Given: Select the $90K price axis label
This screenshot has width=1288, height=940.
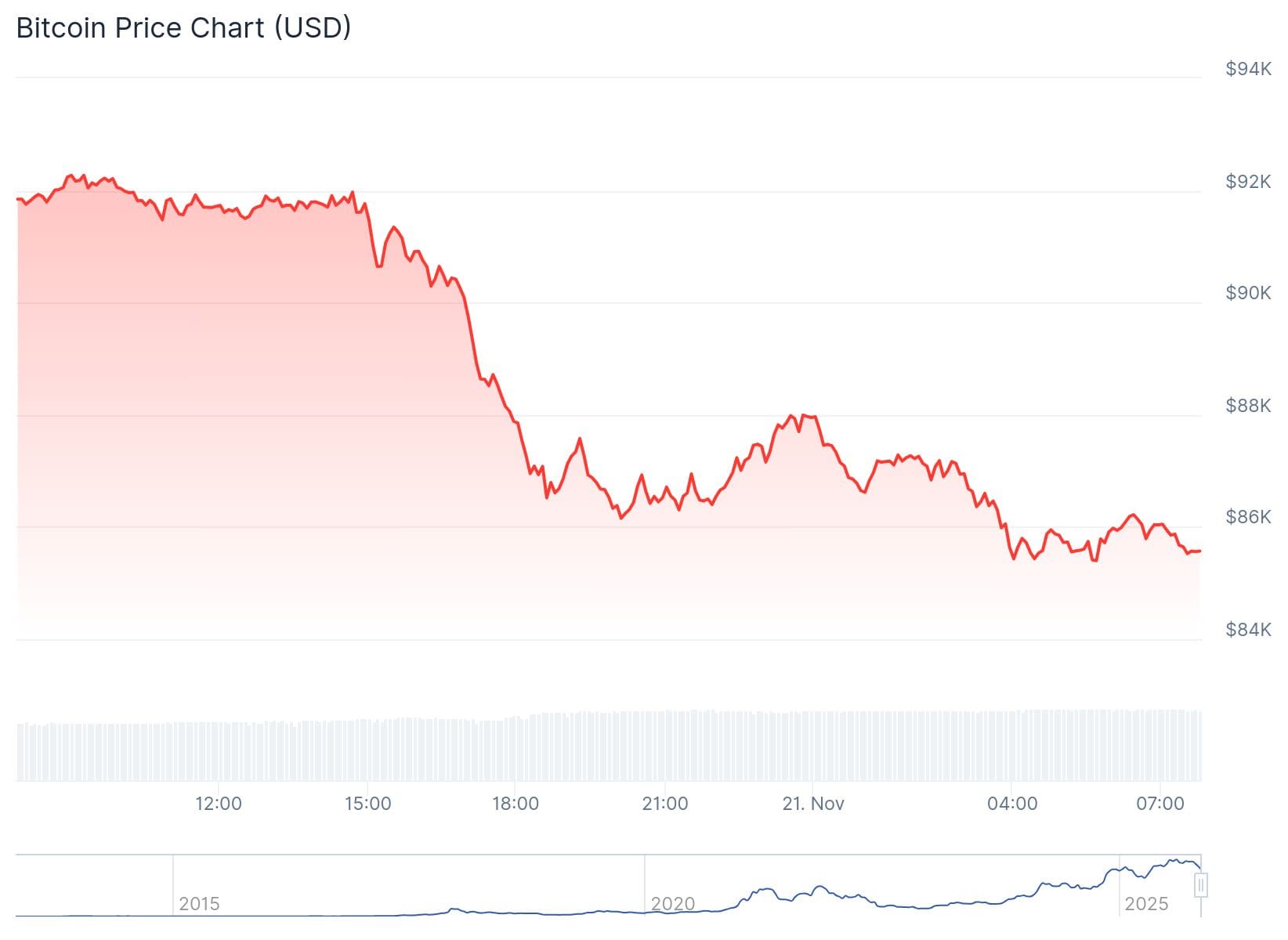Looking at the screenshot, I should point(1248,293).
